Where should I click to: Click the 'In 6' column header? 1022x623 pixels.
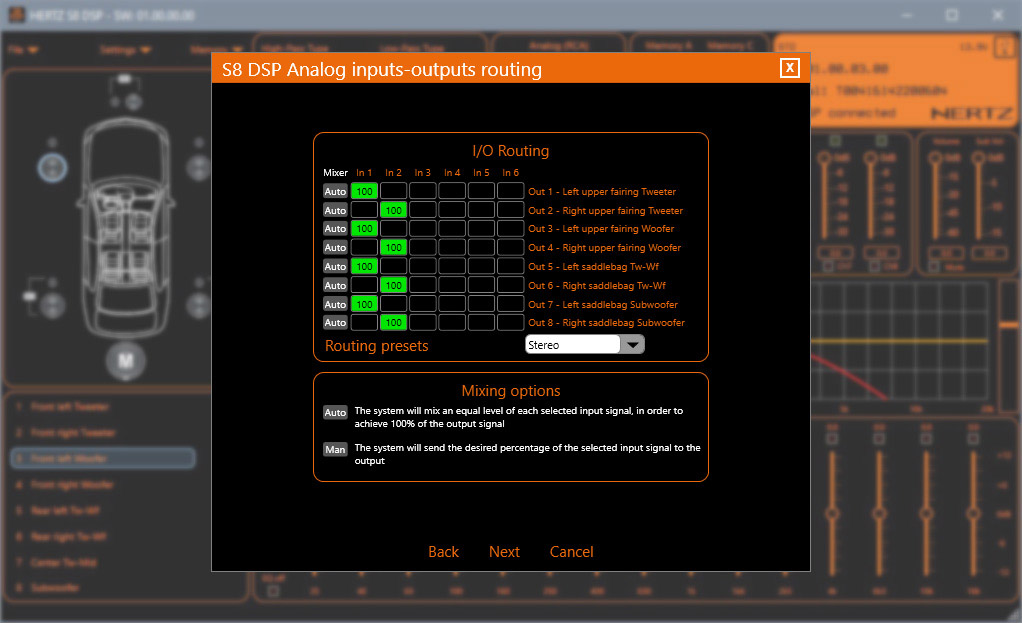510,173
